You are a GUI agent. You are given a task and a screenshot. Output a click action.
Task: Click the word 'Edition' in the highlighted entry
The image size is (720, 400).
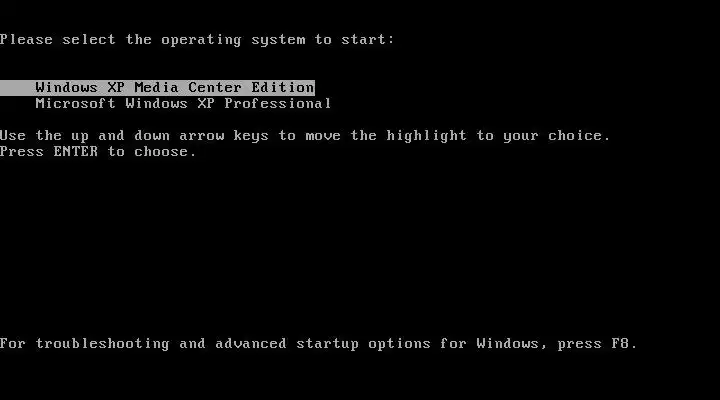[x=283, y=87]
